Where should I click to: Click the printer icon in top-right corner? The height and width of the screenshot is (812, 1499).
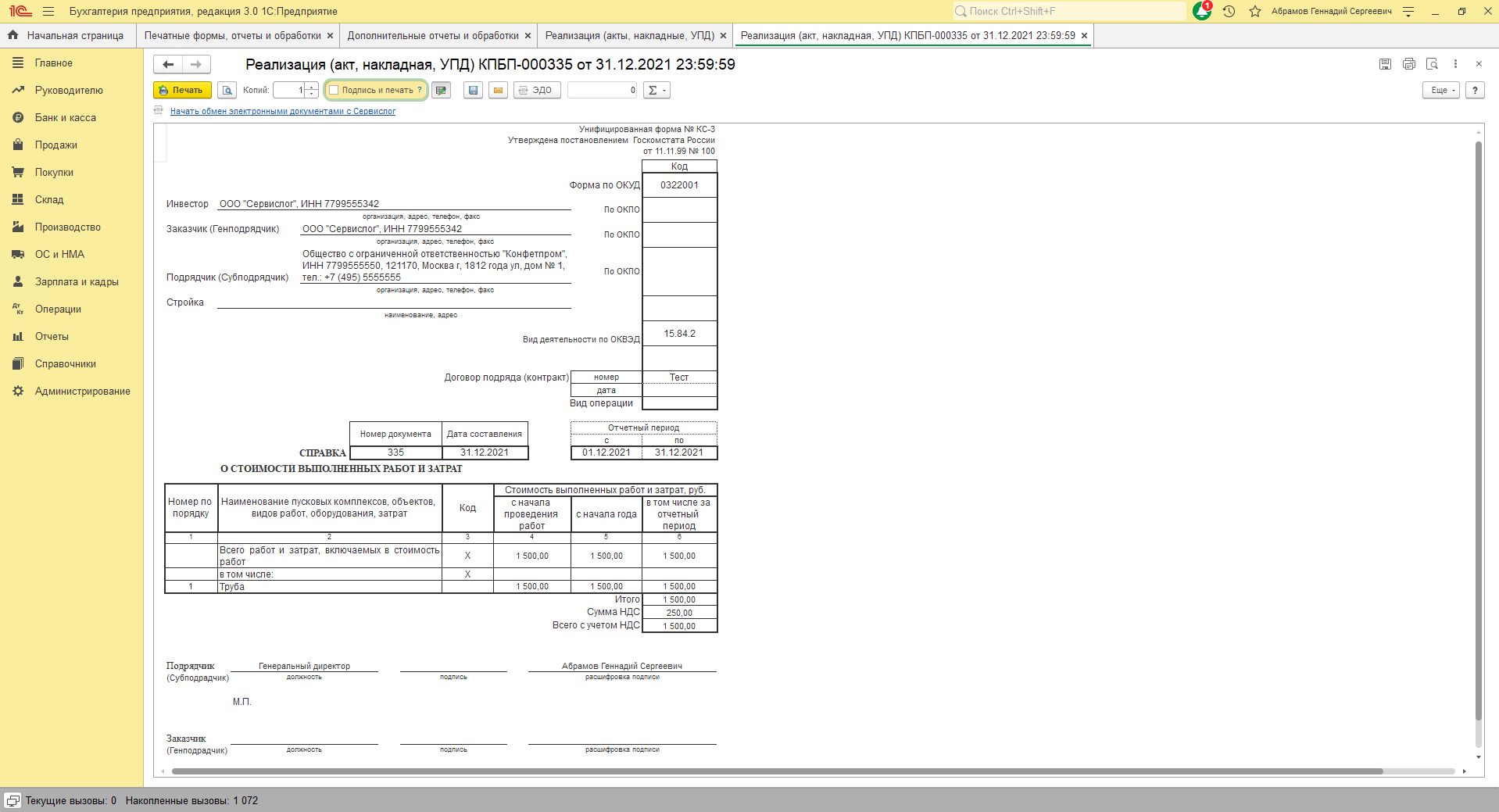(1408, 64)
